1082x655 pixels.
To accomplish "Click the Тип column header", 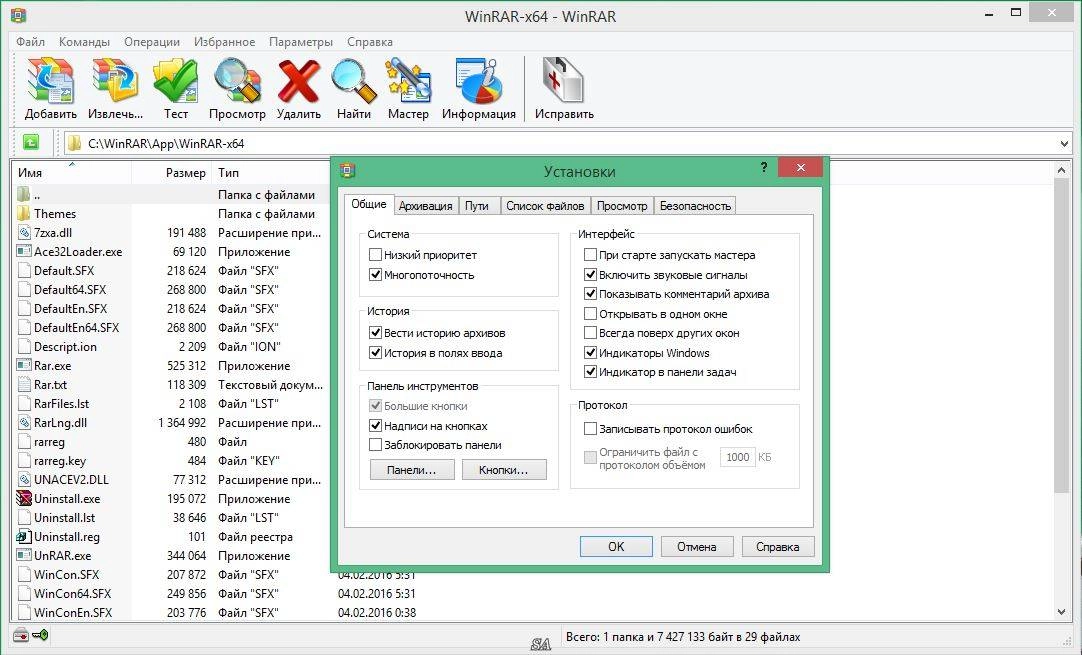I will point(271,173).
